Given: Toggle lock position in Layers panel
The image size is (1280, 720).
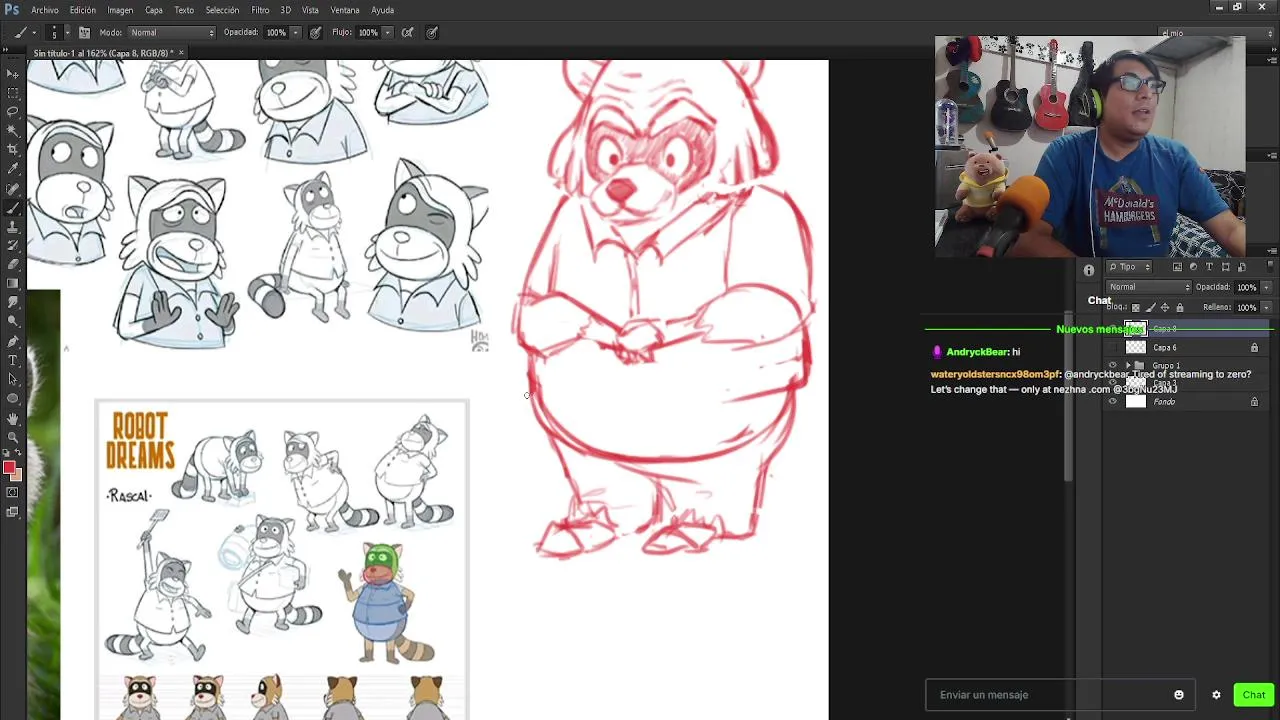Looking at the screenshot, I should (x=1165, y=308).
